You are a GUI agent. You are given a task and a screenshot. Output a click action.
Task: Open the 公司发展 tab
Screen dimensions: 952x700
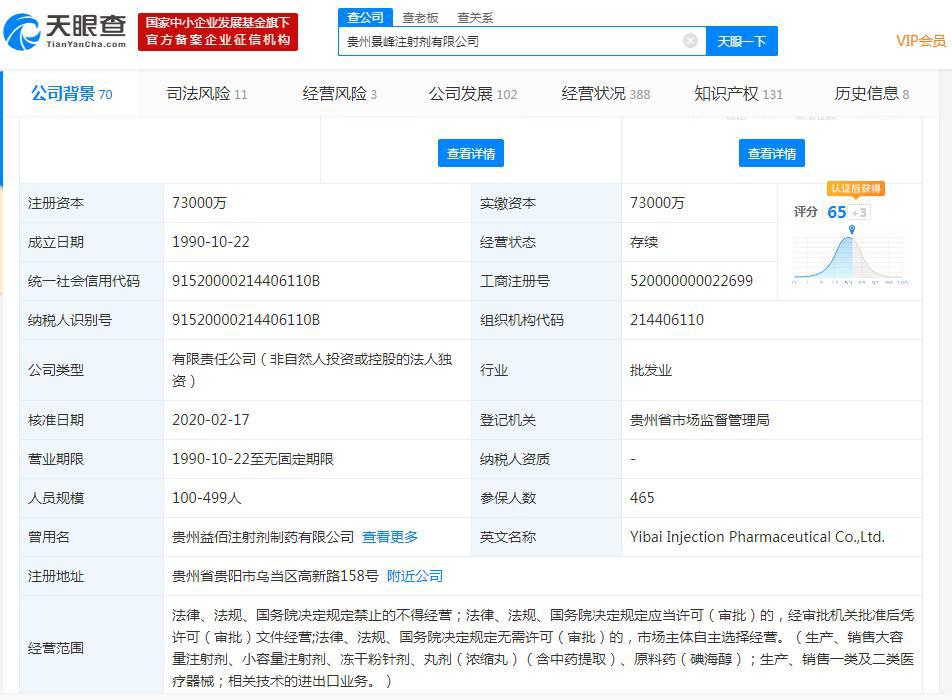pos(473,93)
